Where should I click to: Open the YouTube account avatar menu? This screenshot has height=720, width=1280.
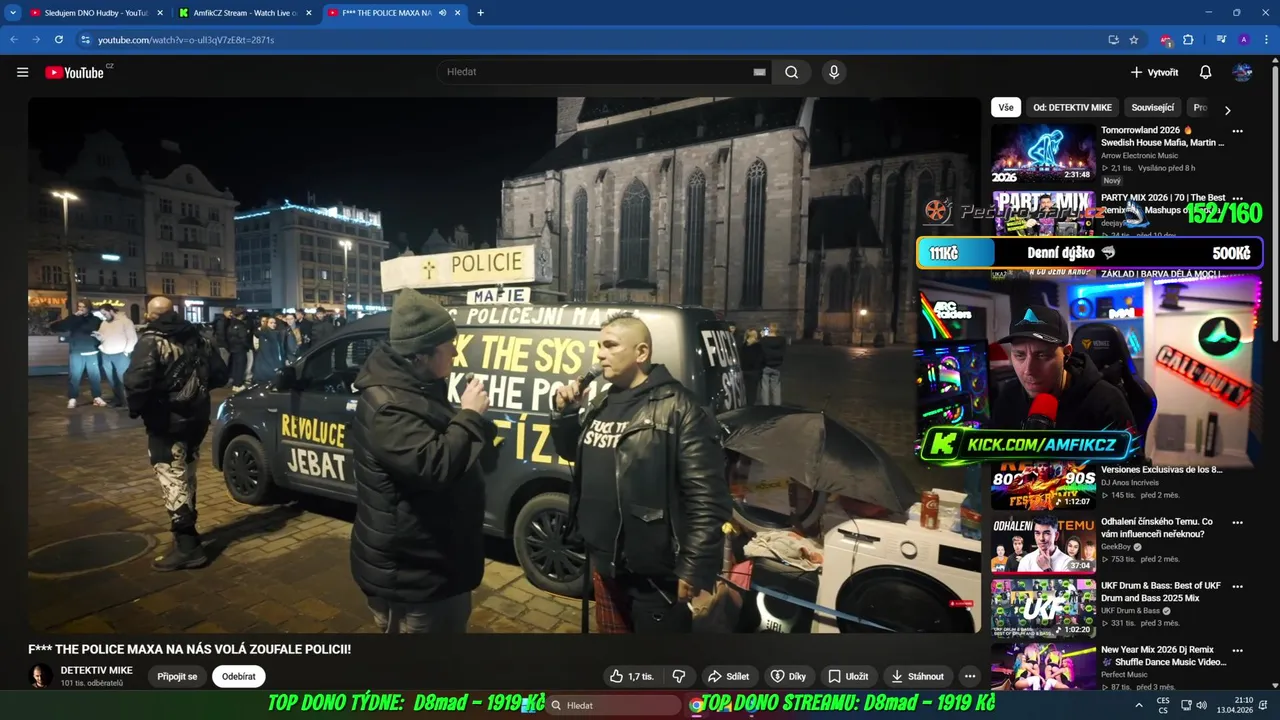(1242, 72)
